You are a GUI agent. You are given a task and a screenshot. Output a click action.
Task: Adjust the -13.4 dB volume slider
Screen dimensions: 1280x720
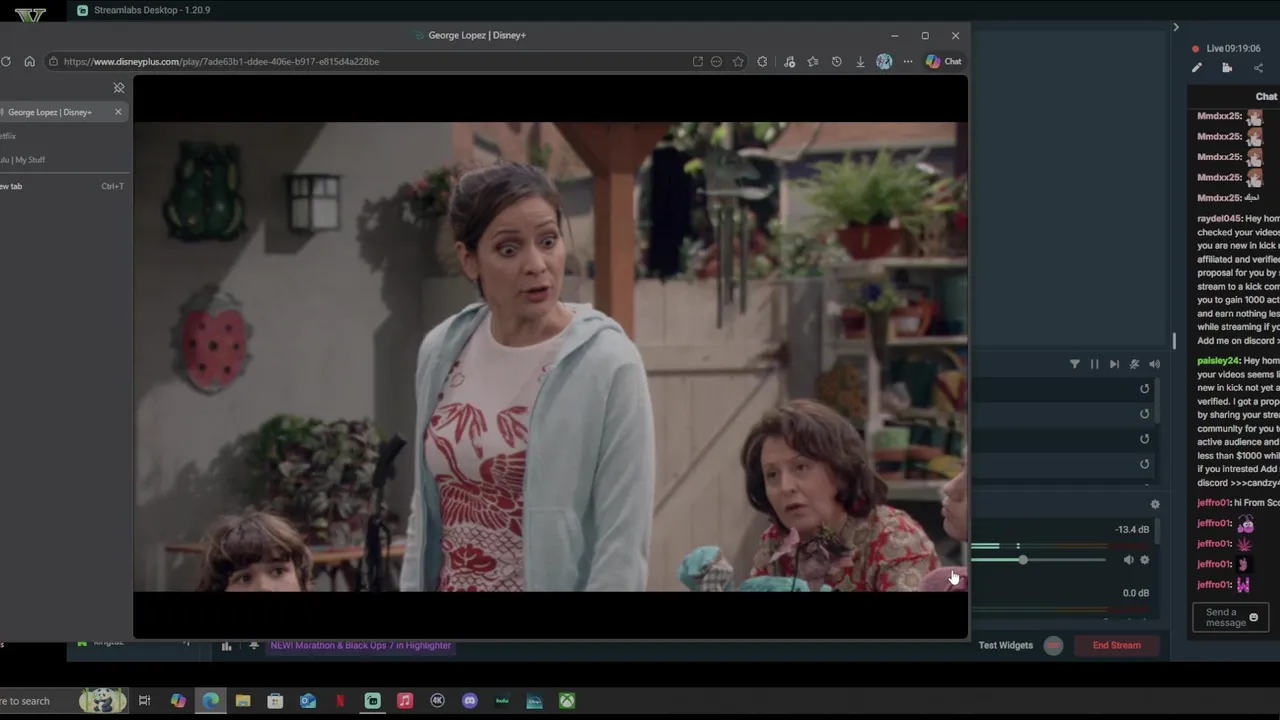pyautogui.click(x=1038, y=560)
